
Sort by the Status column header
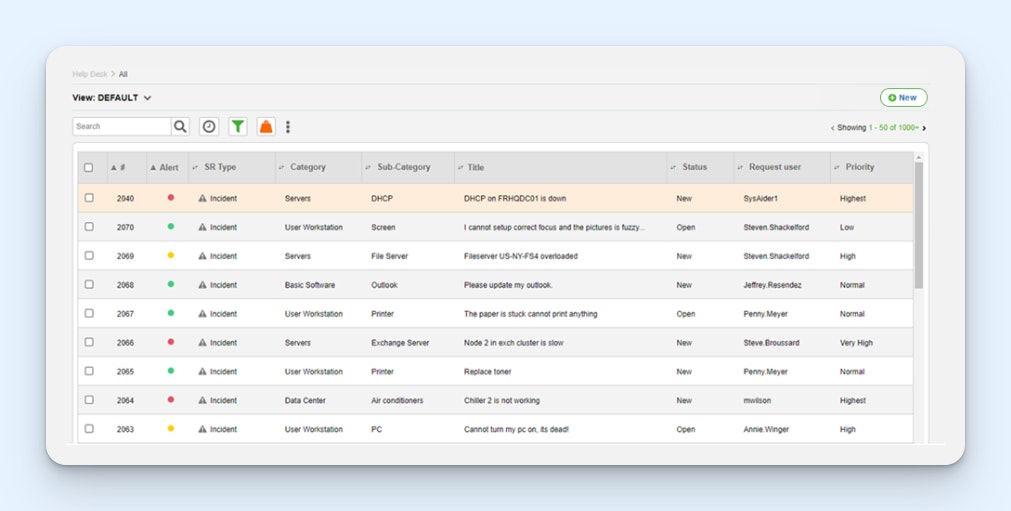pos(694,167)
